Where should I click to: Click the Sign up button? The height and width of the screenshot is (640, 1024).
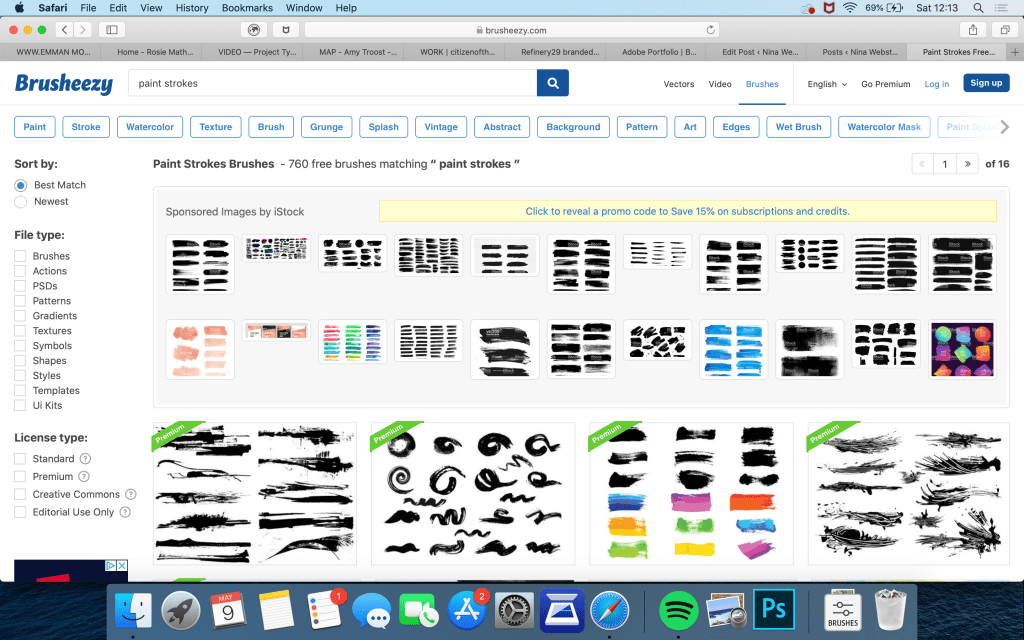pyautogui.click(x=986, y=83)
